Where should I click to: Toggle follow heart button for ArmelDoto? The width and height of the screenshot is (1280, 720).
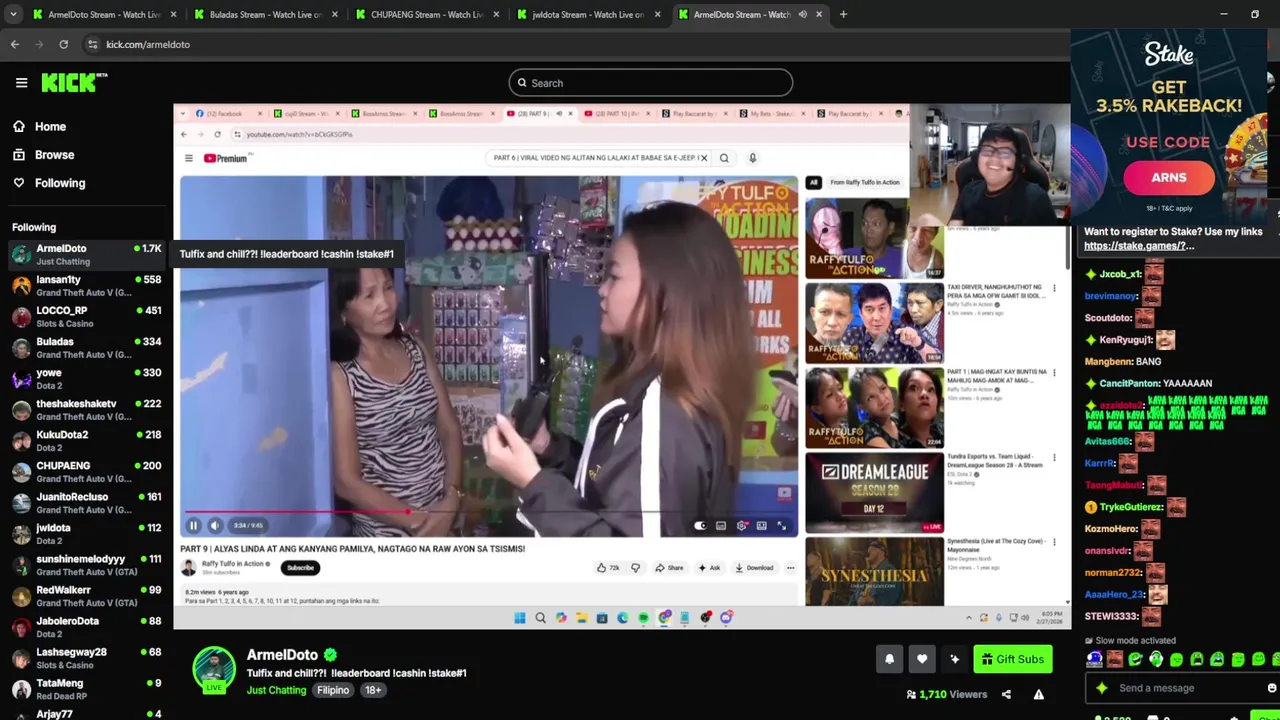pos(922,659)
